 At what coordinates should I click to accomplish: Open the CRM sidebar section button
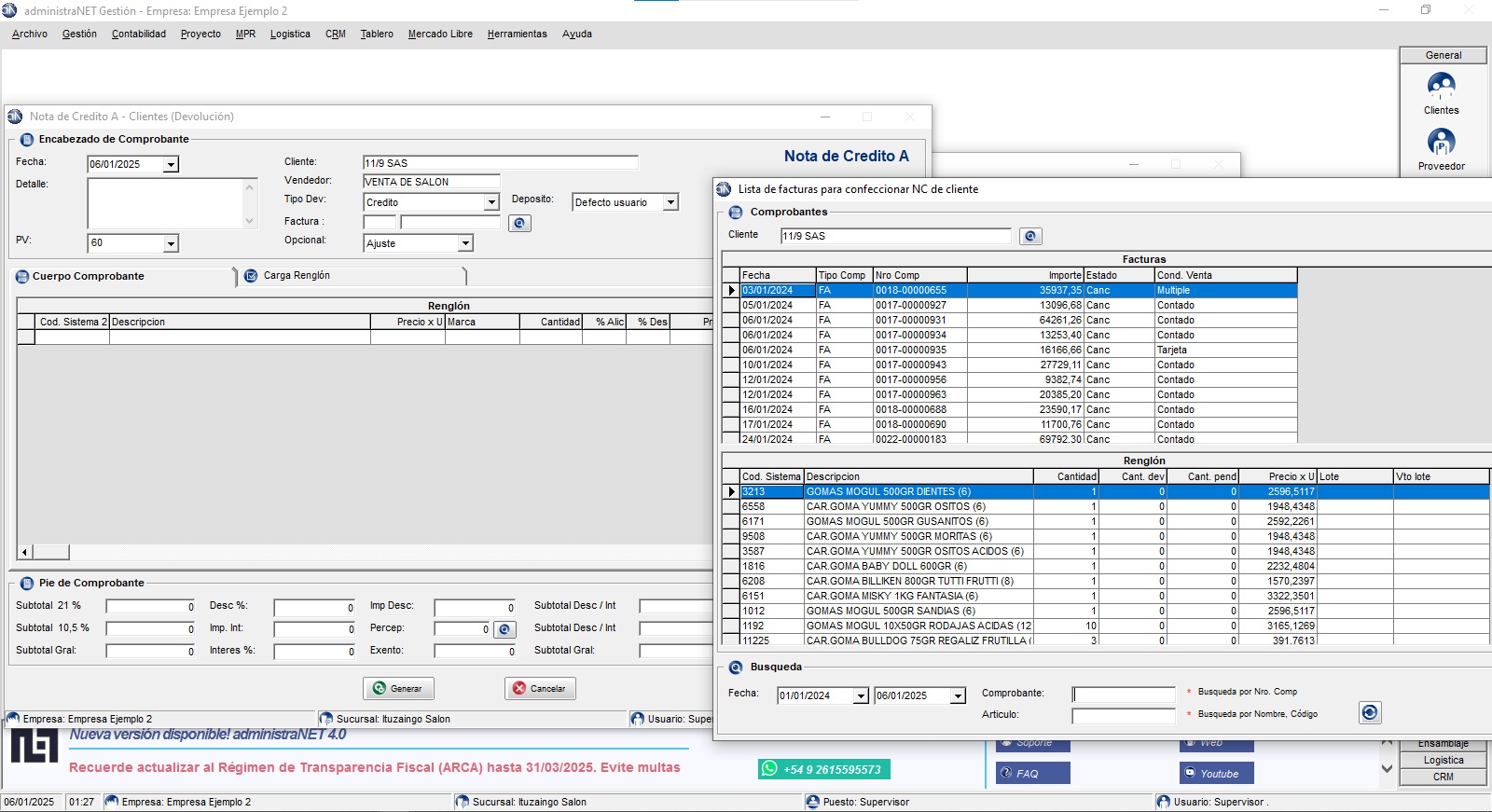(x=1443, y=777)
